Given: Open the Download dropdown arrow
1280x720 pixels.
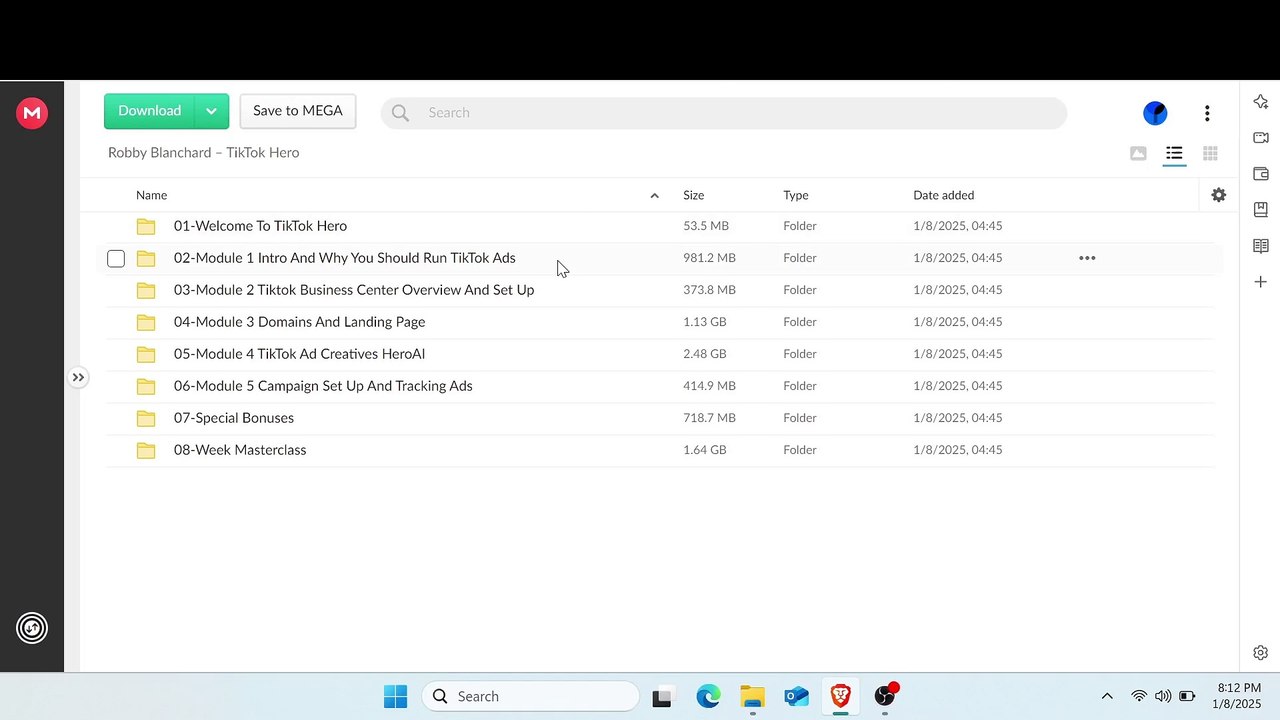Looking at the screenshot, I should 211,111.
